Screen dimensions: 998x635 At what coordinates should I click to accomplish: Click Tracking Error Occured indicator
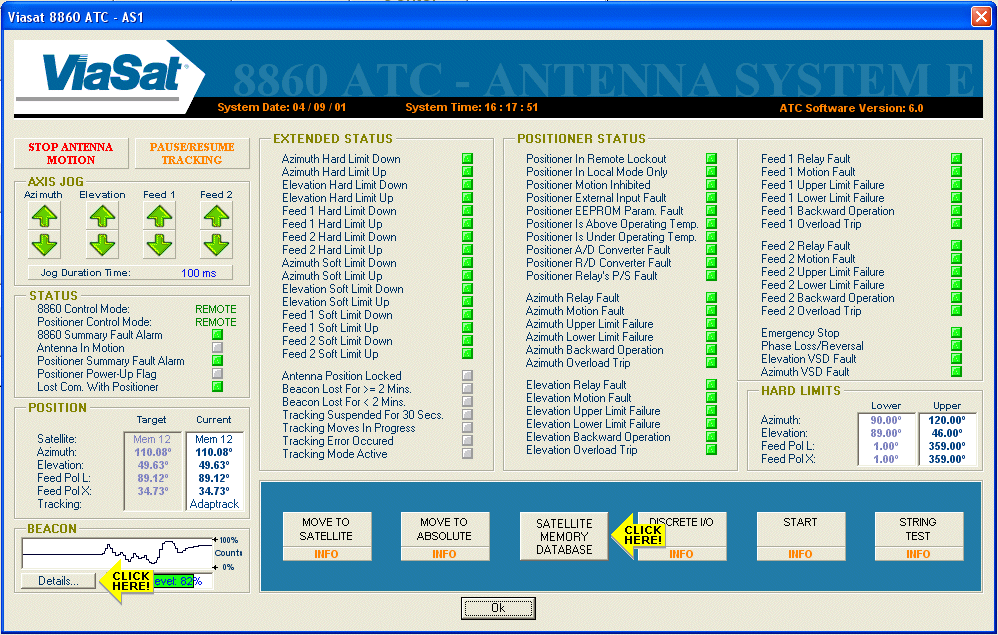[x=467, y=440]
